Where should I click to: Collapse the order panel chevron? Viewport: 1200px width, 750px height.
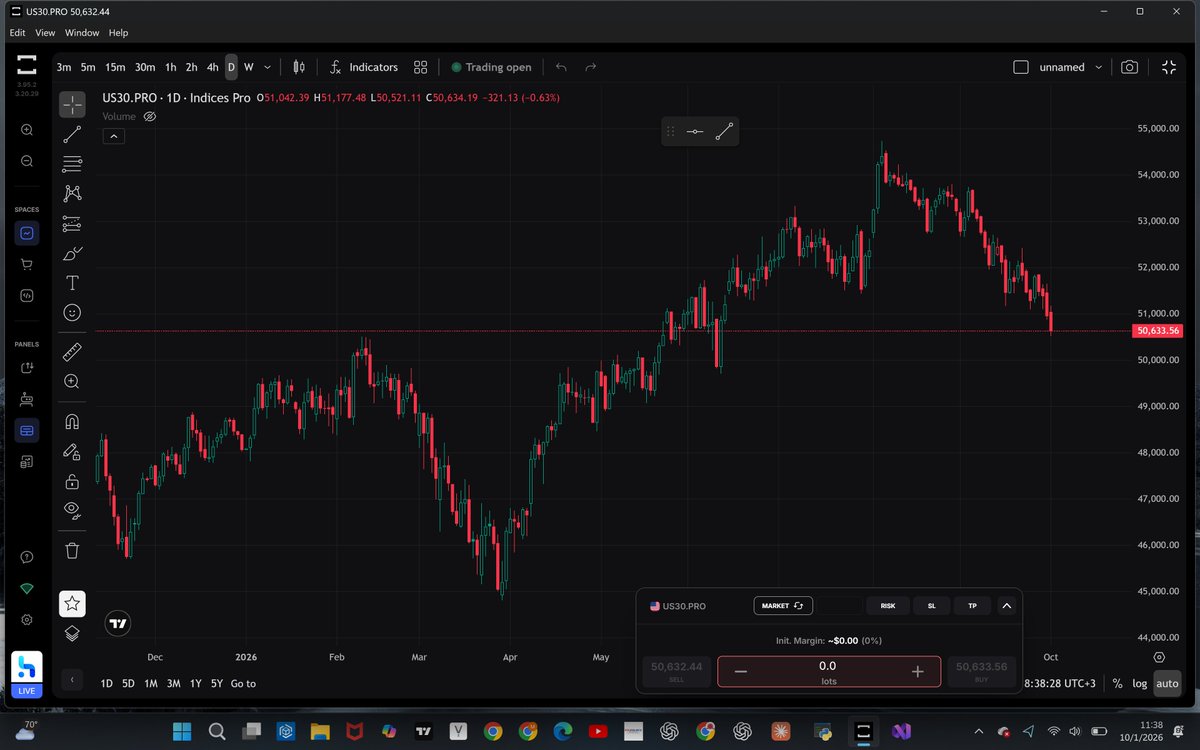pyautogui.click(x=1007, y=606)
